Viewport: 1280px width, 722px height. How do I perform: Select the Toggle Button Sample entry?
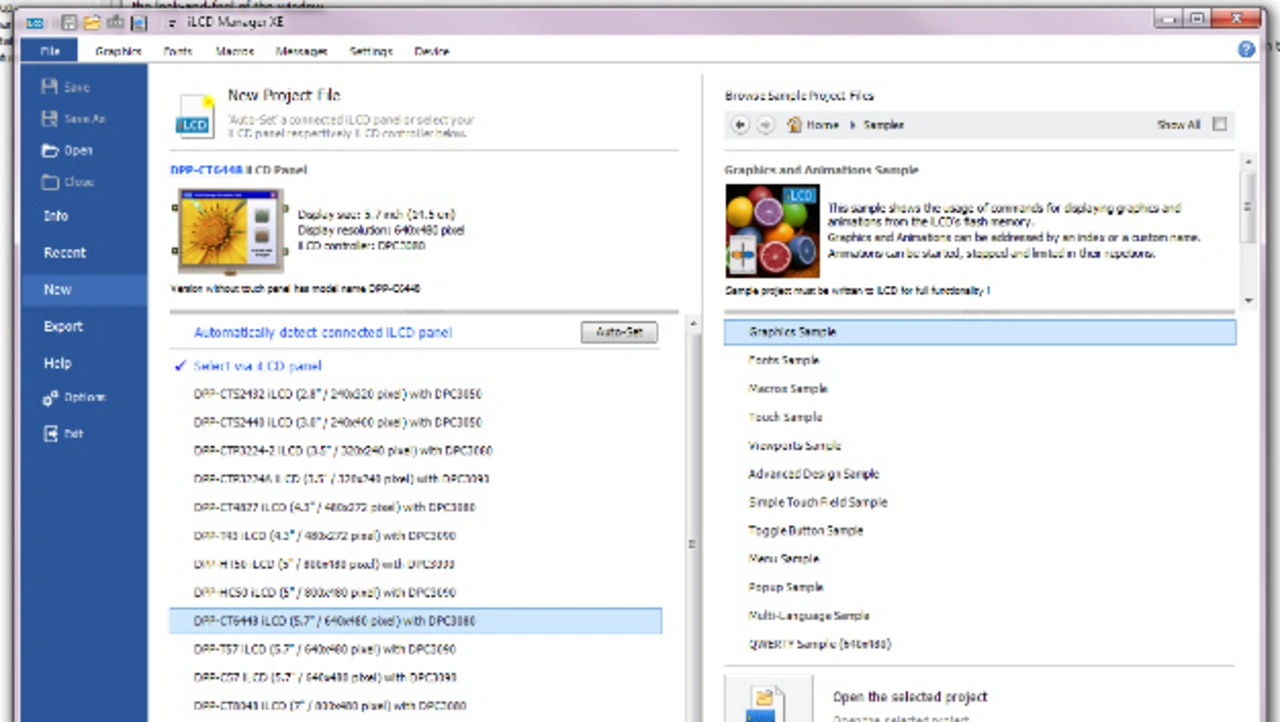(805, 531)
